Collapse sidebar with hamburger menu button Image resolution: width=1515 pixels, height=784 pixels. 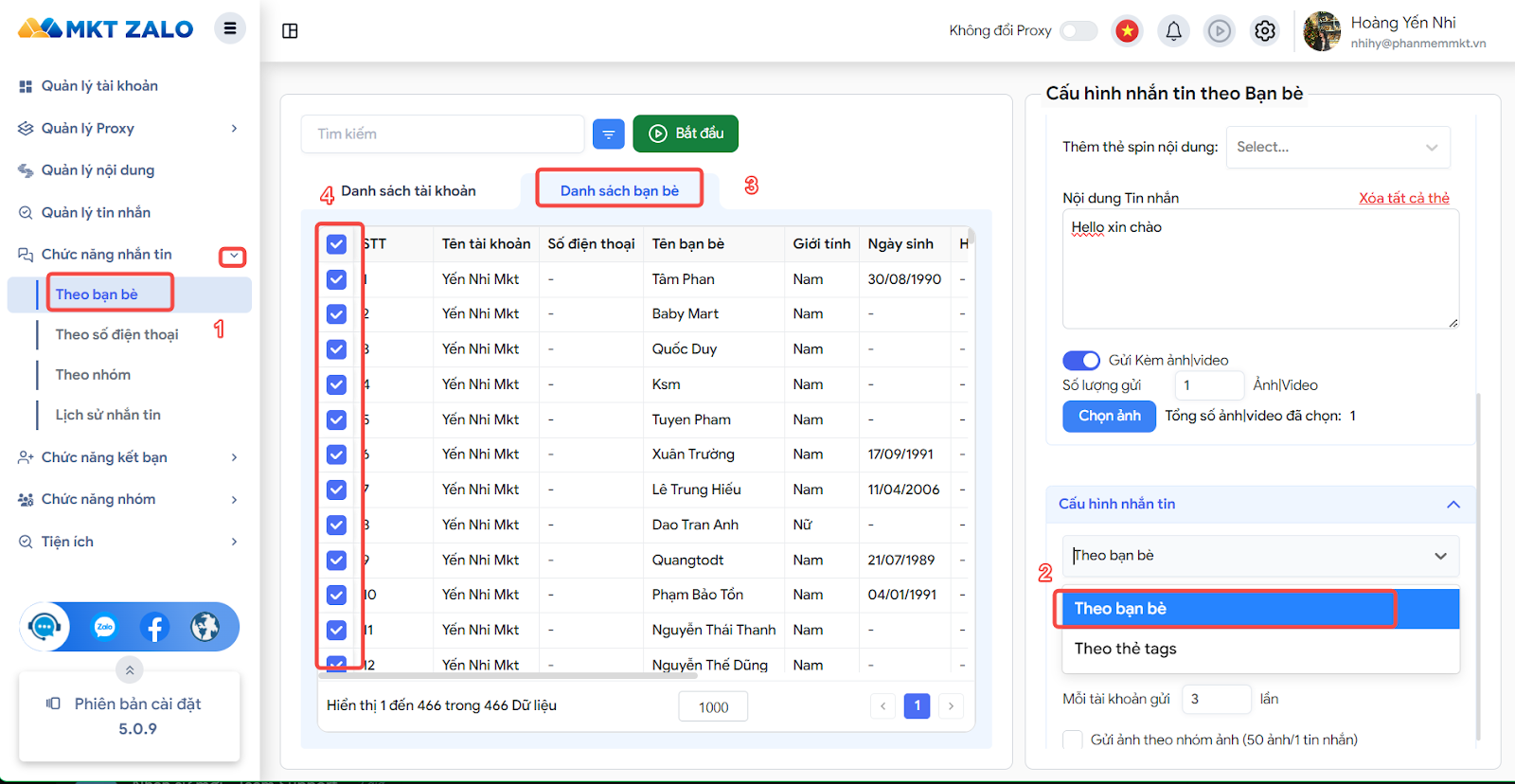tap(229, 28)
